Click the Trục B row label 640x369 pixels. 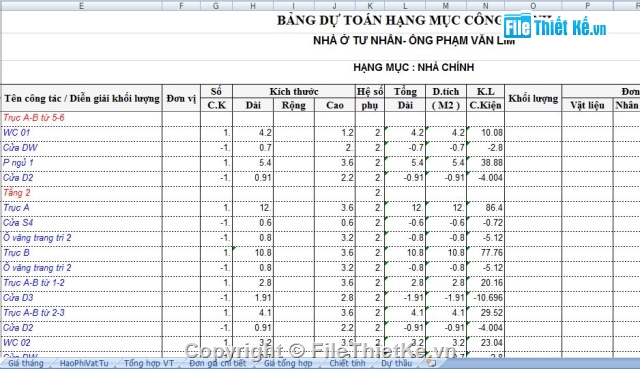pos(16,253)
